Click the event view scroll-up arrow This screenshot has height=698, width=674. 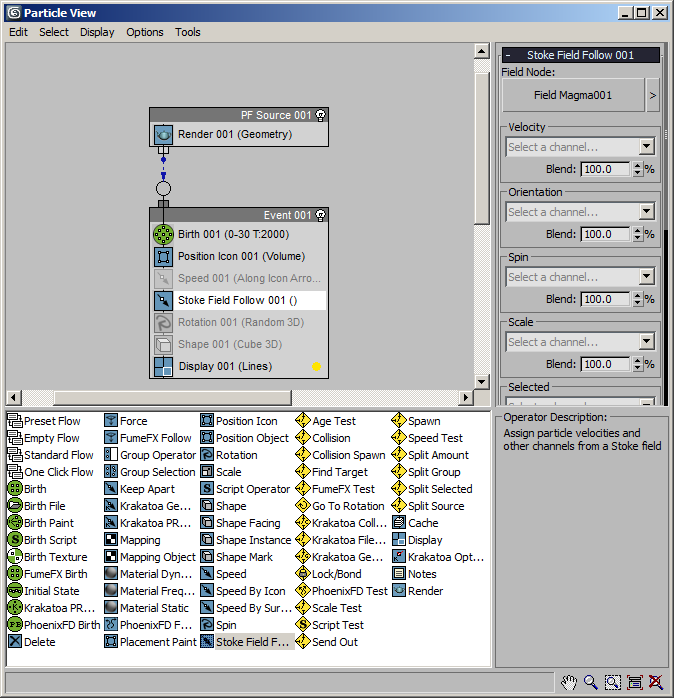click(481, 51)
